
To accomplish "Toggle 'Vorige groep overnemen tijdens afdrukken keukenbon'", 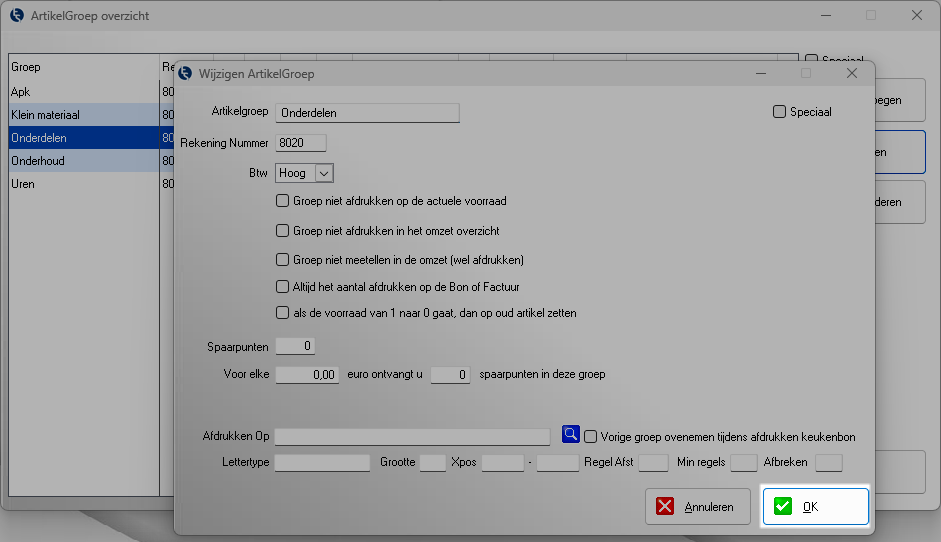I will [591, 437].
